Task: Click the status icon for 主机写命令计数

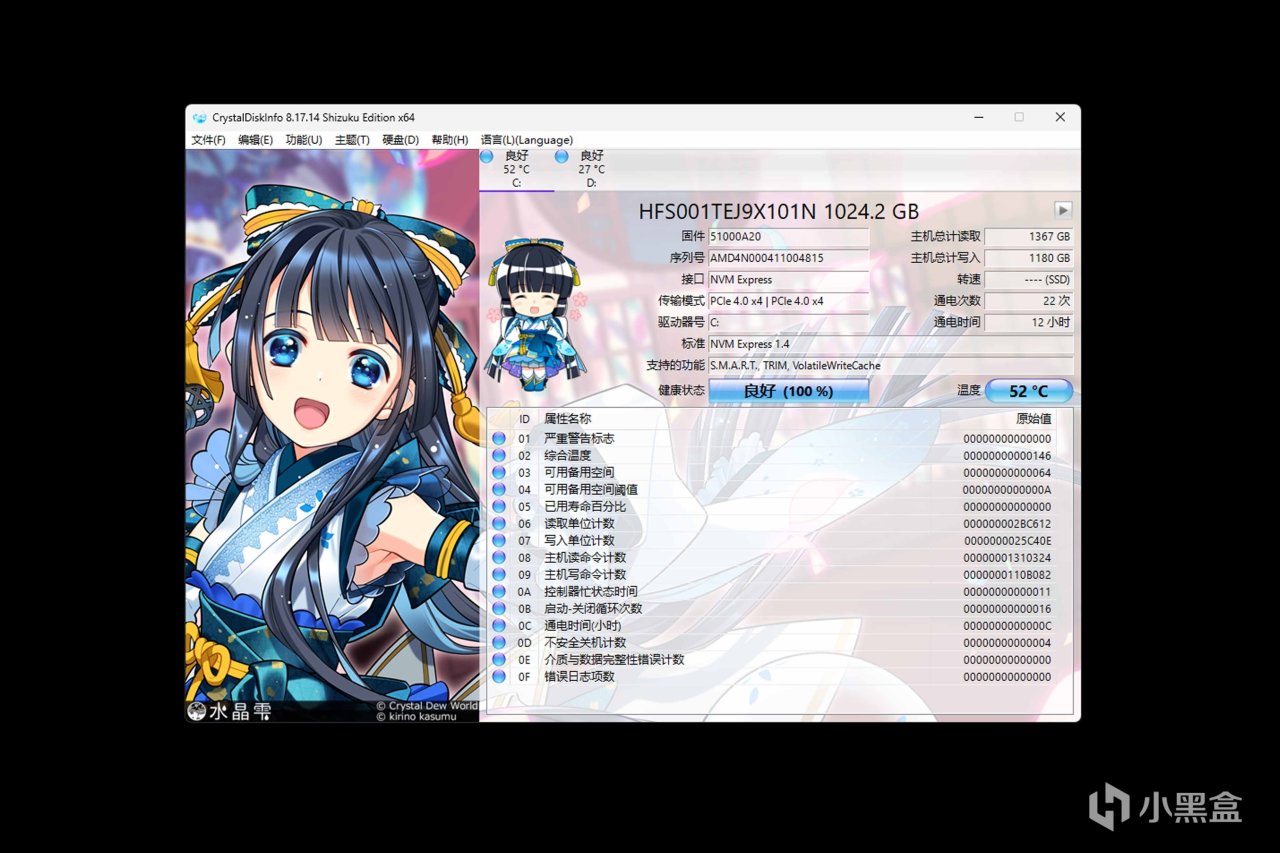Action: click(499, 574)
